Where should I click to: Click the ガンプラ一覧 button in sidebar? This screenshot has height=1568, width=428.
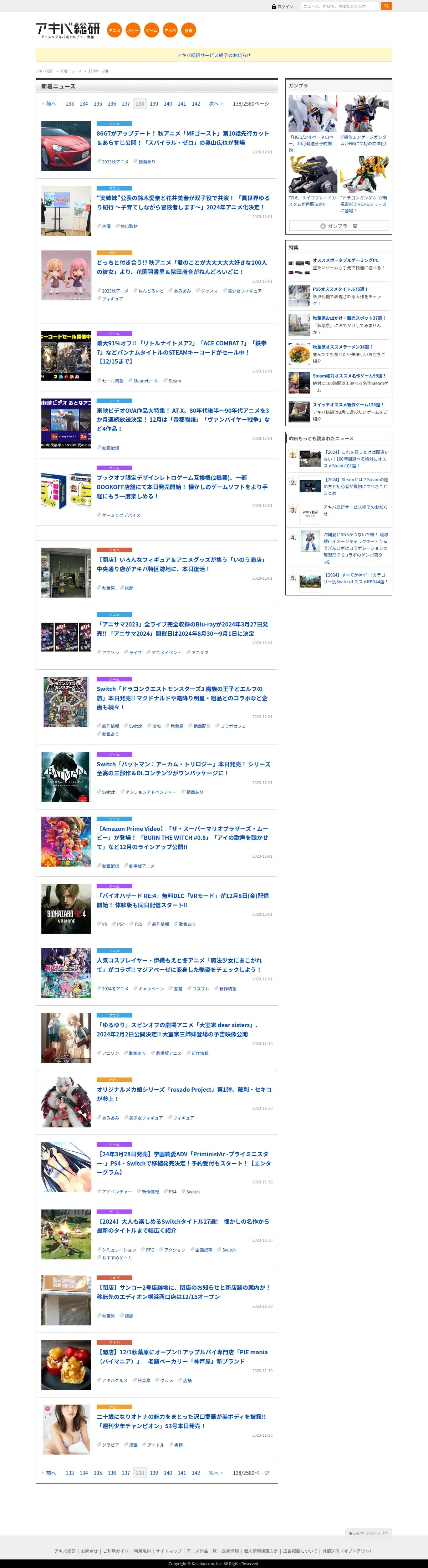(x=338, y=226)
